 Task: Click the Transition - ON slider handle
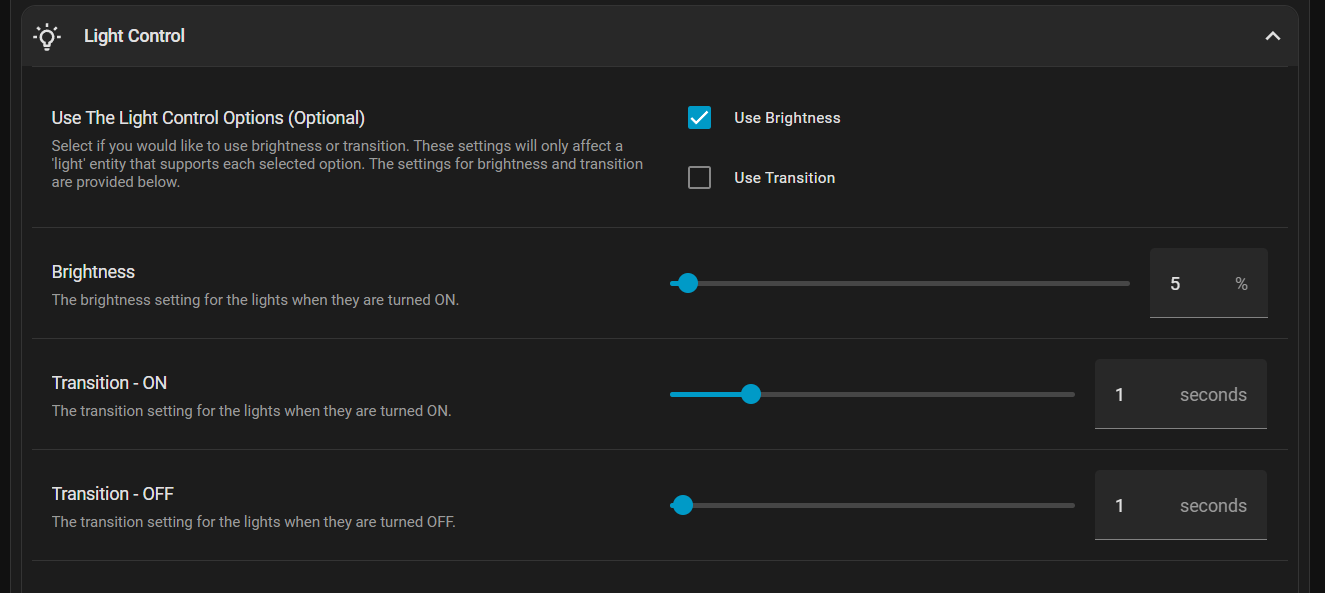tap(751, 394)
